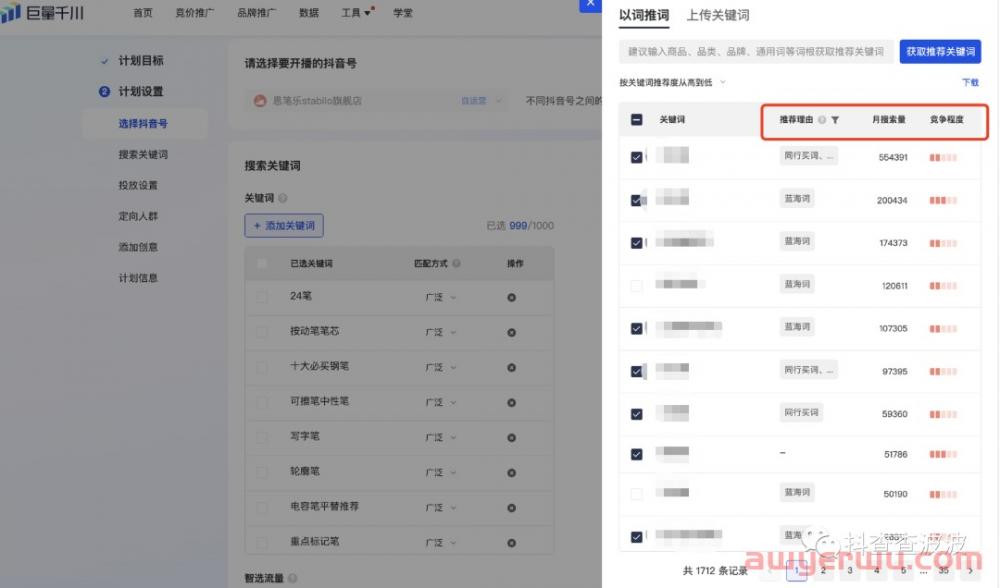Click competition level bar for 554391 row

(943, 158)
